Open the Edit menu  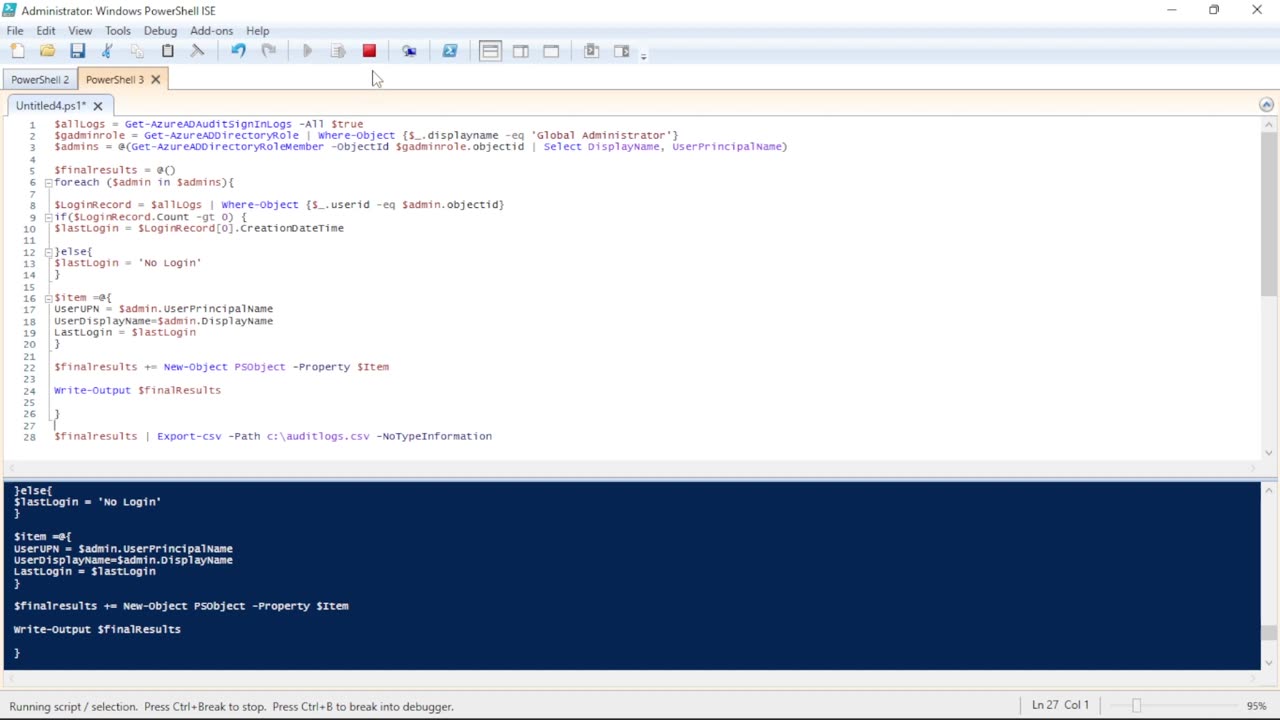pyautogui.click(x=46, y=31)
